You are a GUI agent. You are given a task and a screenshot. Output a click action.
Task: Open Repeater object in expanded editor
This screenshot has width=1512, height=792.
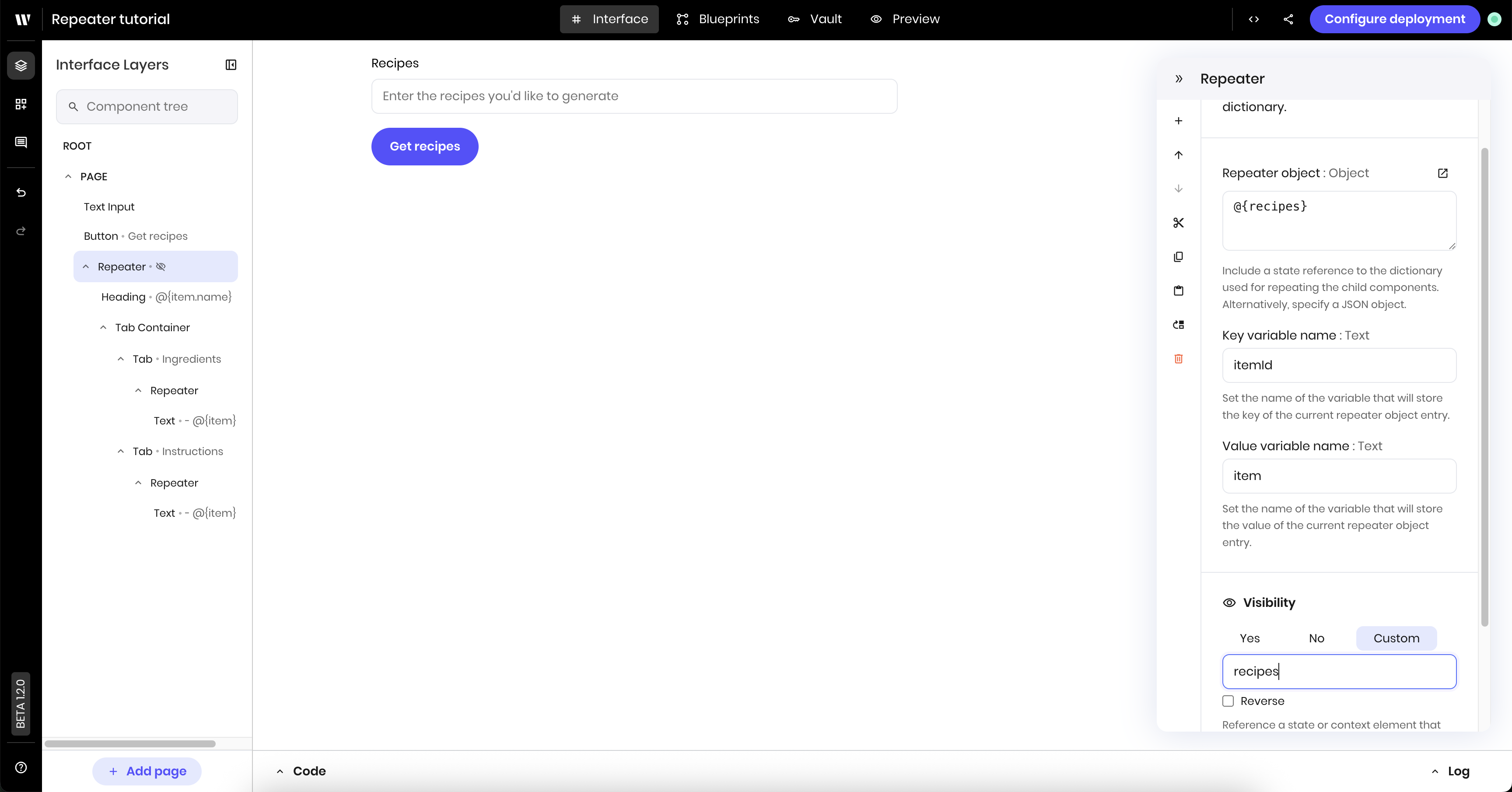(x=1443, y=173)
